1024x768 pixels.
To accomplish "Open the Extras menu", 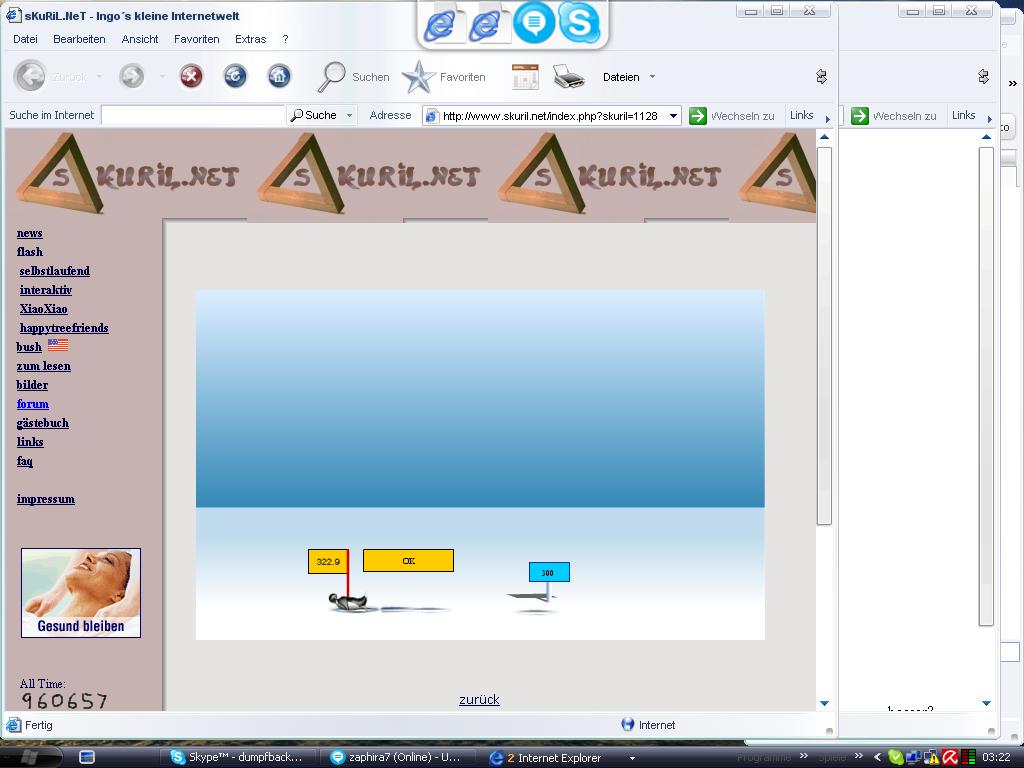I will click(x=250, y=39).
